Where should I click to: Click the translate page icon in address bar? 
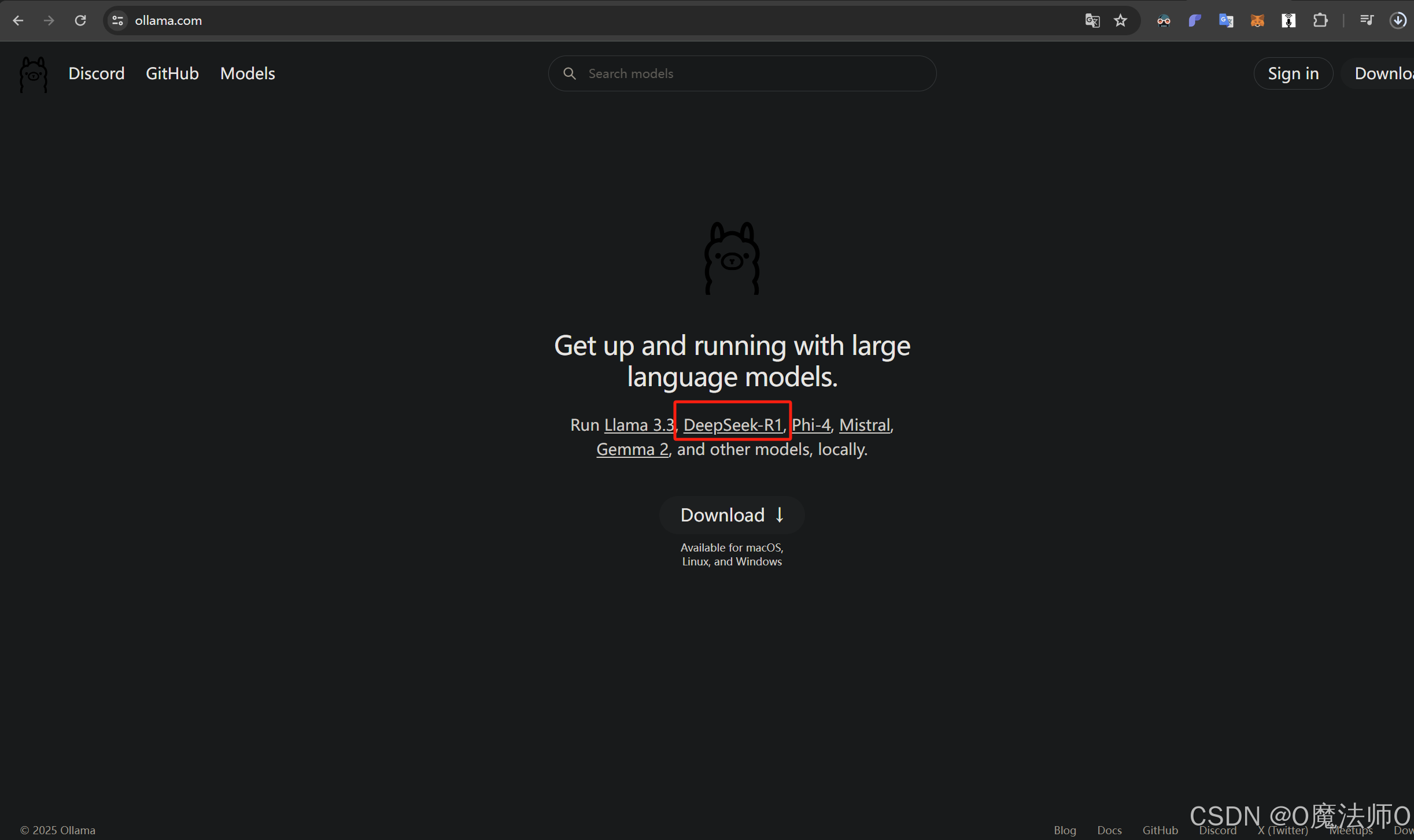pos(1092,21)
